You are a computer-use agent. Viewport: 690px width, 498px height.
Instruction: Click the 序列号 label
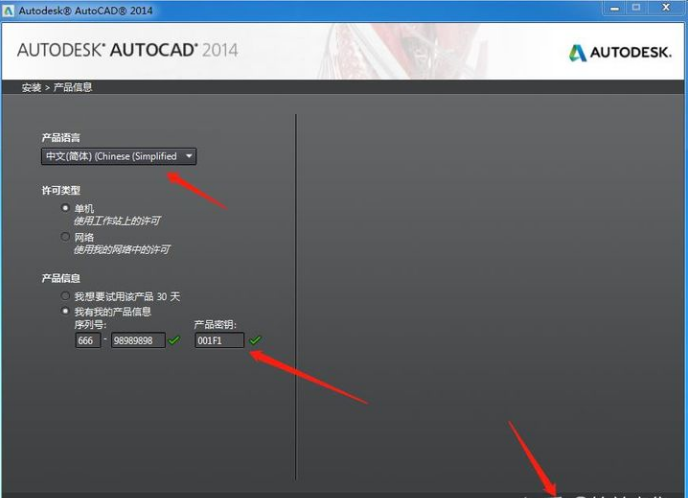90,325
